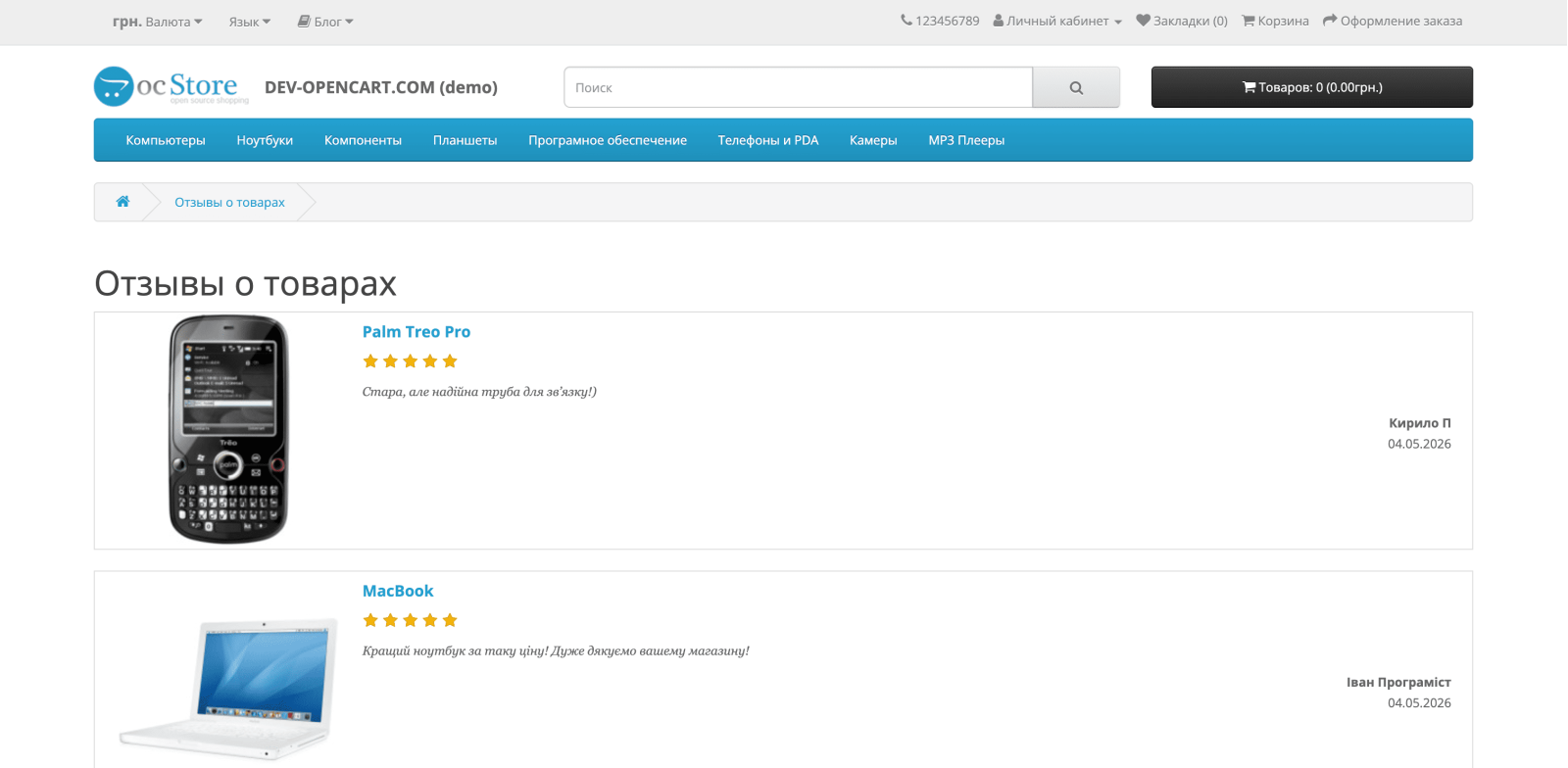Open Камеры category menu

pos(873,140)
